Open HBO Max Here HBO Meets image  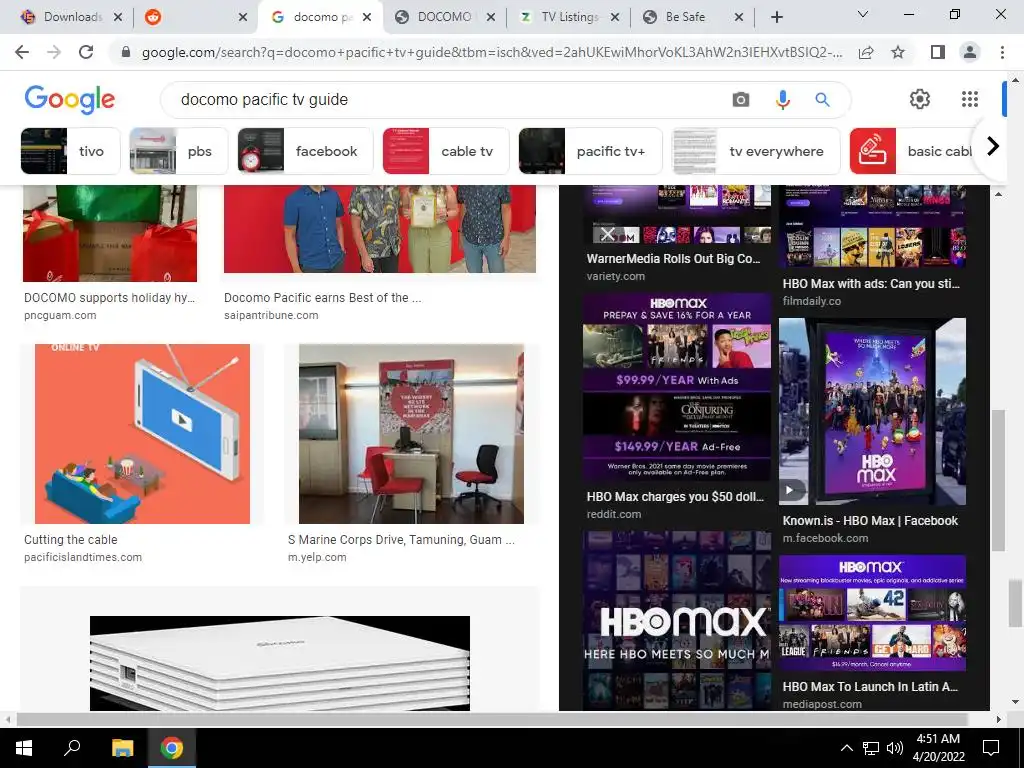[677, 620]
